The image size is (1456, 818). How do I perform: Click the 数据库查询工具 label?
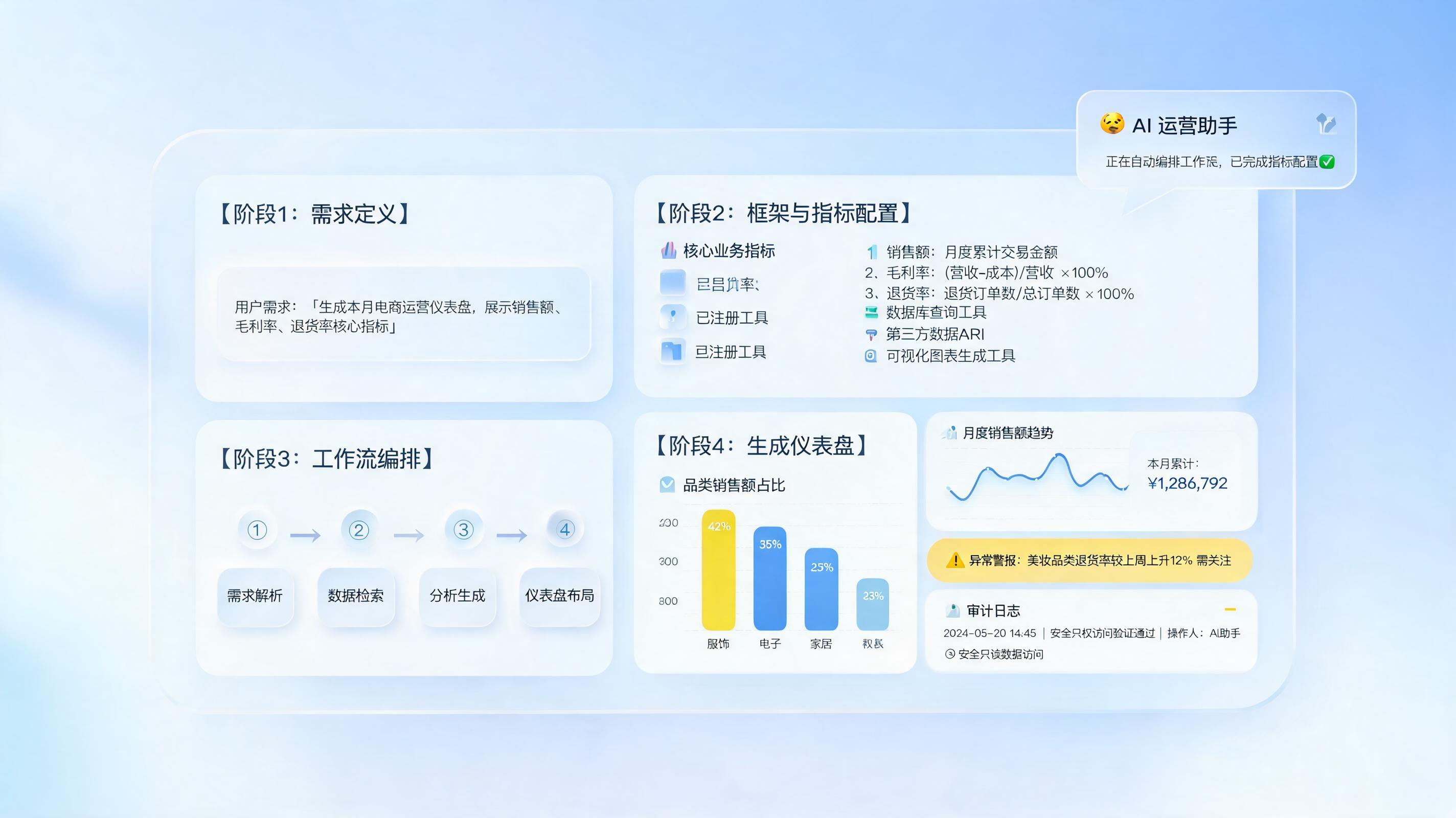point(936,312)
